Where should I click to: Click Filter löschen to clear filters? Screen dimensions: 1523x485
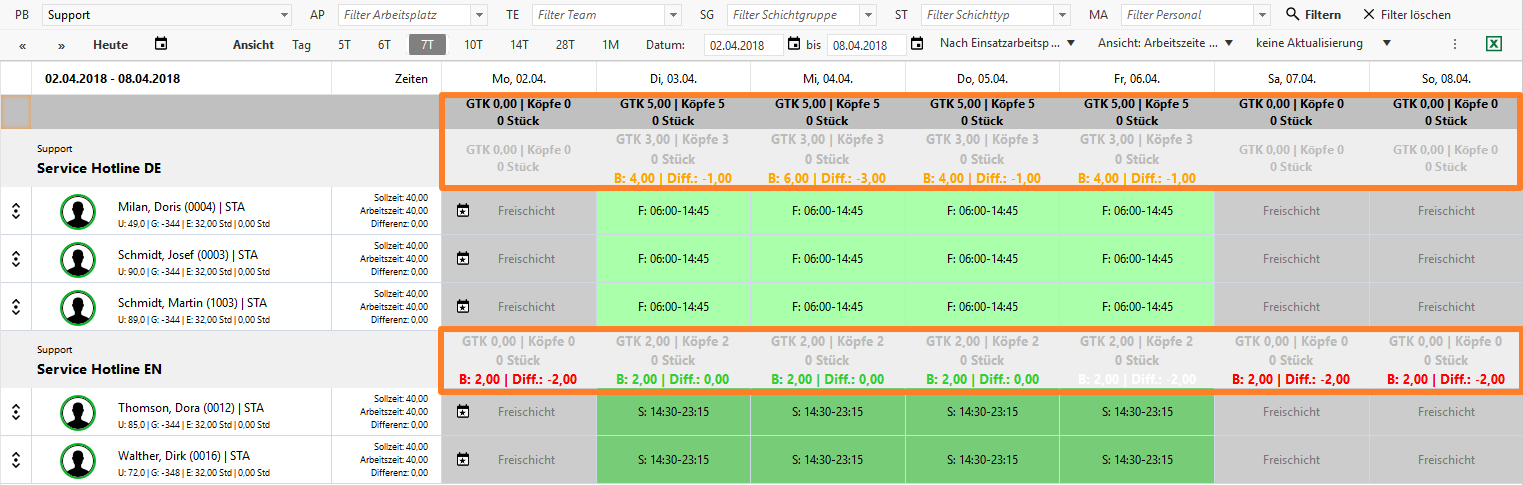tap(1407, 15)
